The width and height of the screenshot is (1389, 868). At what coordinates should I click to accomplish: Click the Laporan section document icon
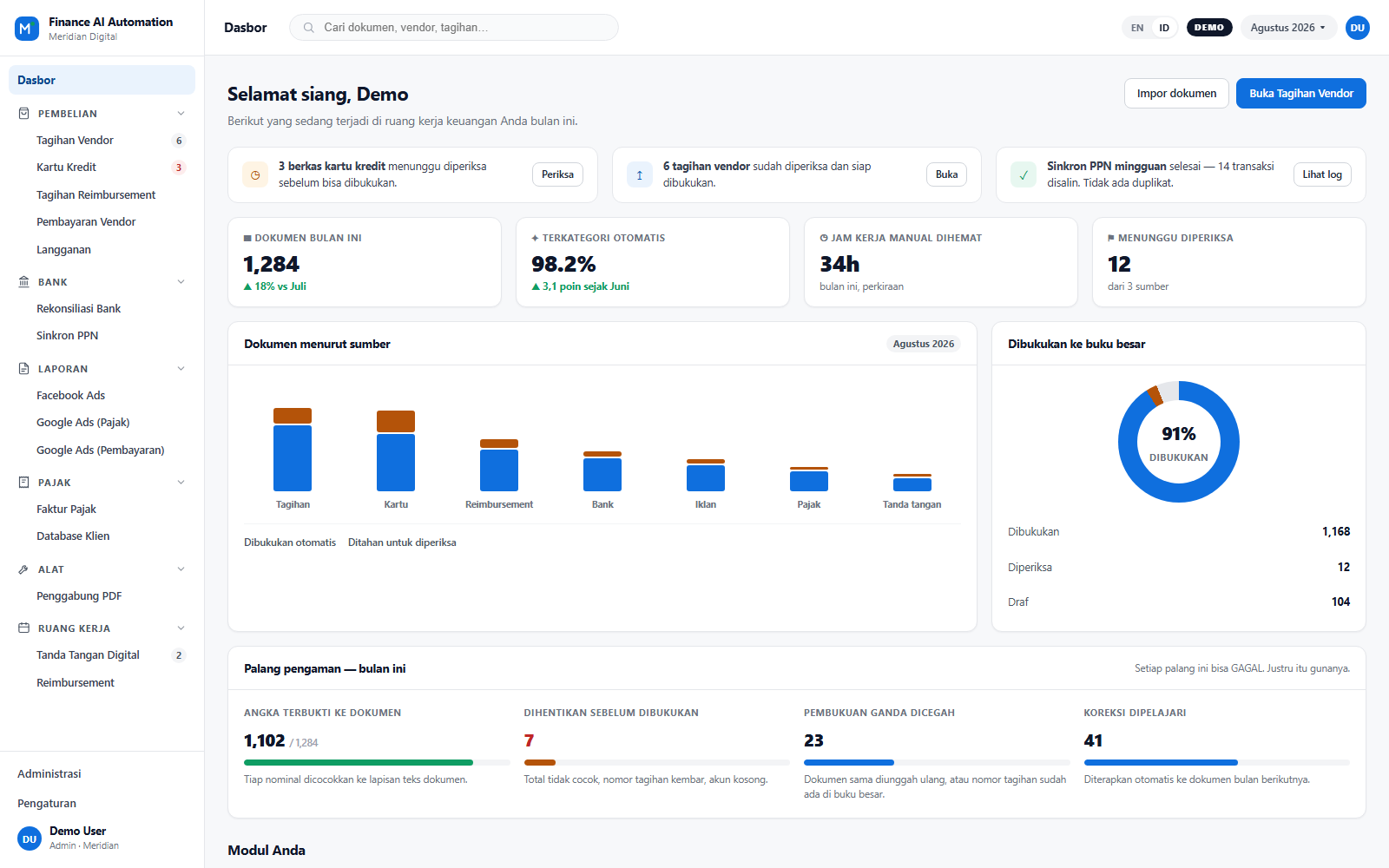click(x=23, y=369)
